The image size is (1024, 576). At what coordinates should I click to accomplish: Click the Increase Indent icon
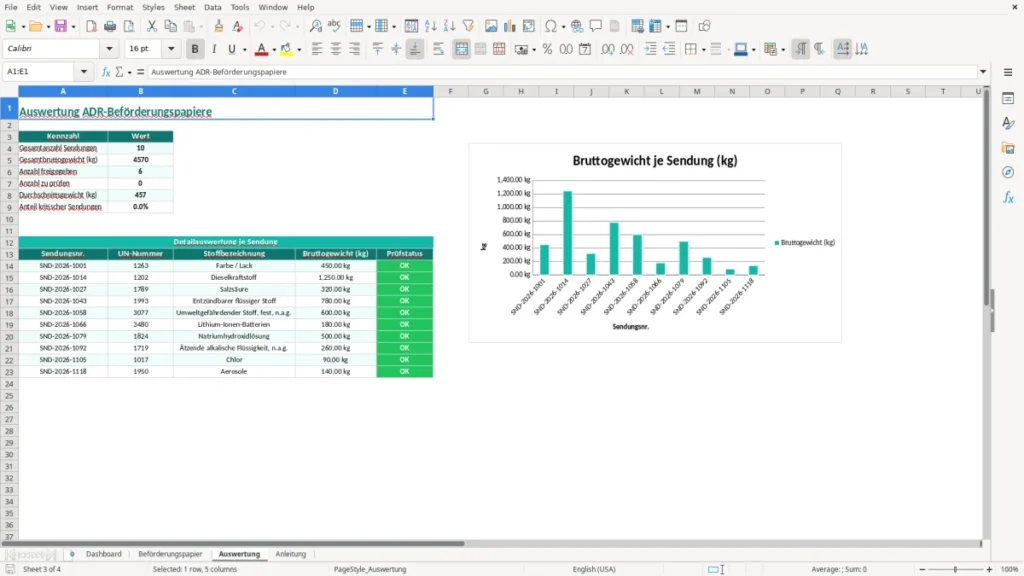pos(650,49)
